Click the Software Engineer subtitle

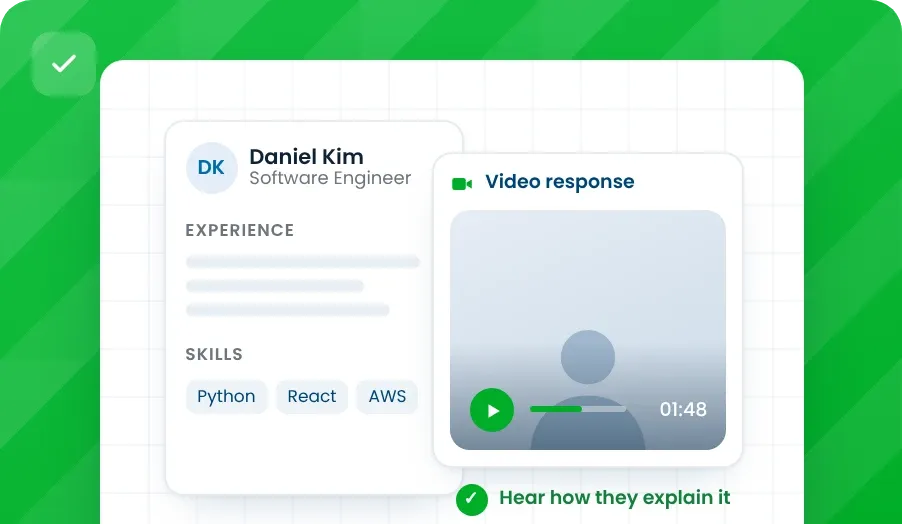click(330, 178)
